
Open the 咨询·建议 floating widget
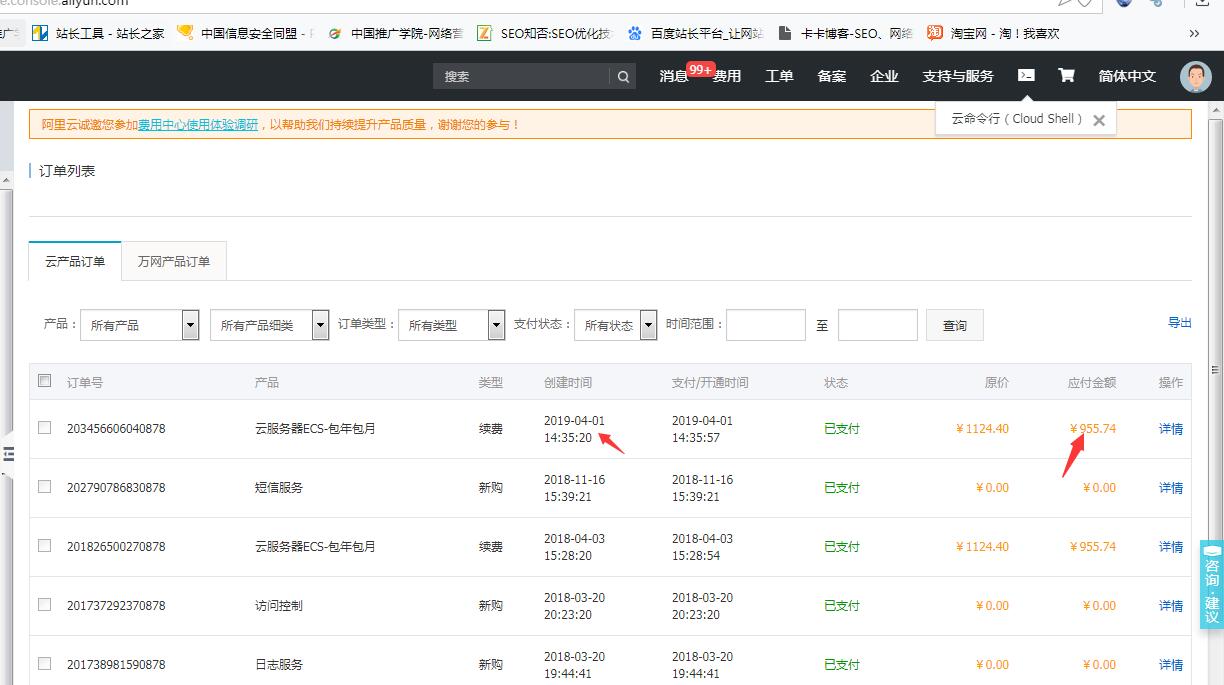(1212, 584)
